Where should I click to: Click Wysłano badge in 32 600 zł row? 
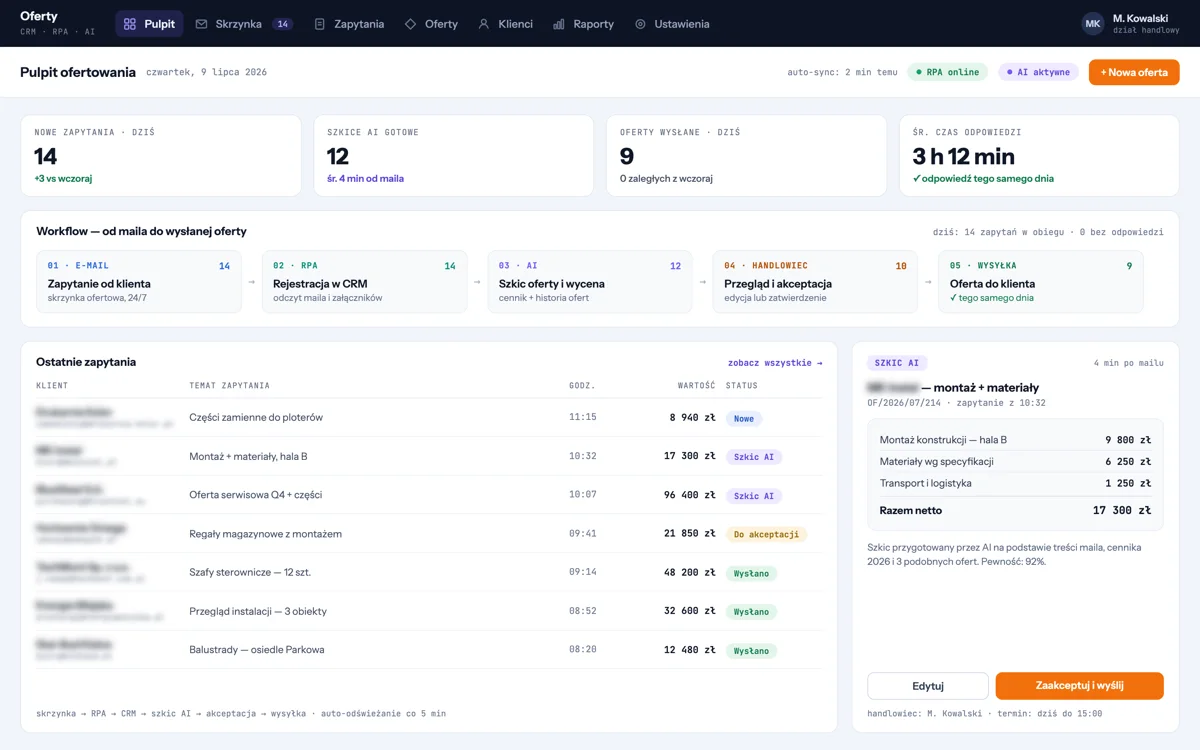[x=751, y=612]
